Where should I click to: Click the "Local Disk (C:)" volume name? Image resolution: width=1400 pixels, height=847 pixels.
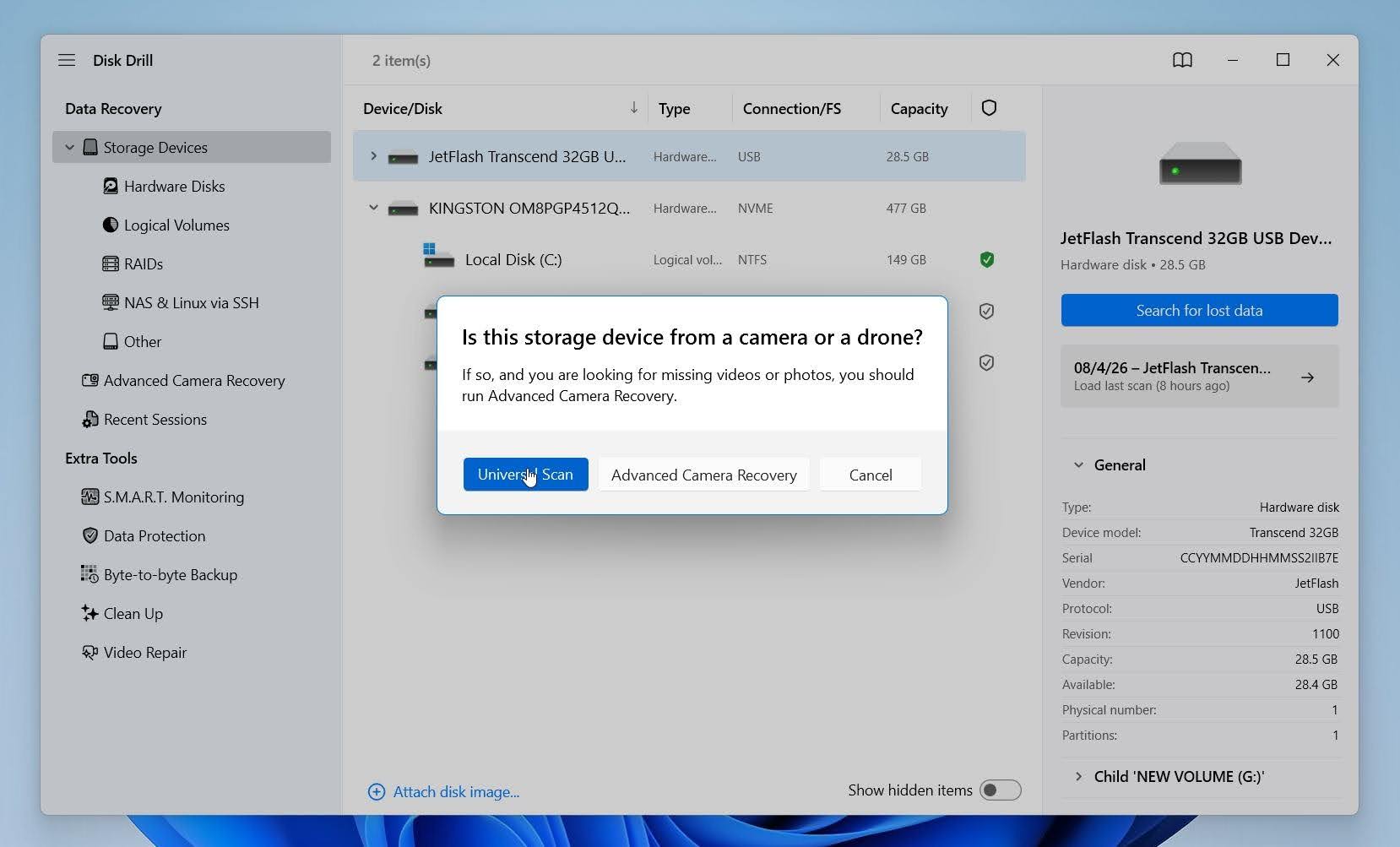(513, 260)
